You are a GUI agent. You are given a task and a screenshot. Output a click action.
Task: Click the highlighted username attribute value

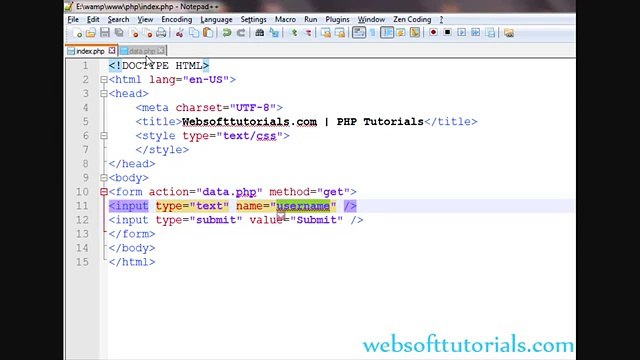point(303,206)
